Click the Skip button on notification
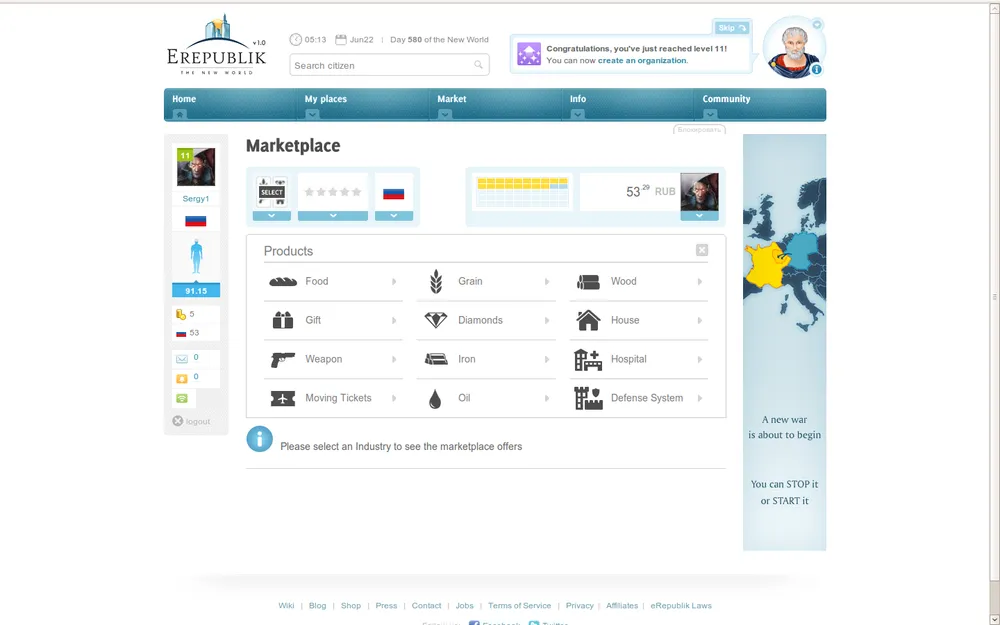Image resolution: width=1000 pixels, height=625 pixels. 732,27
